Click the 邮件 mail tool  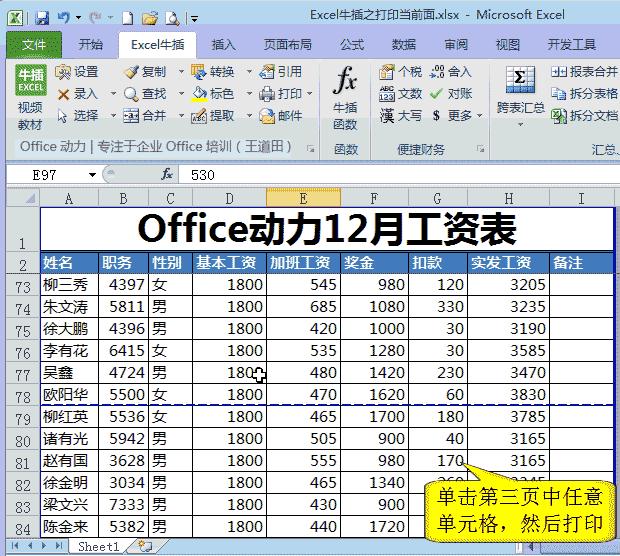(280, 116)
